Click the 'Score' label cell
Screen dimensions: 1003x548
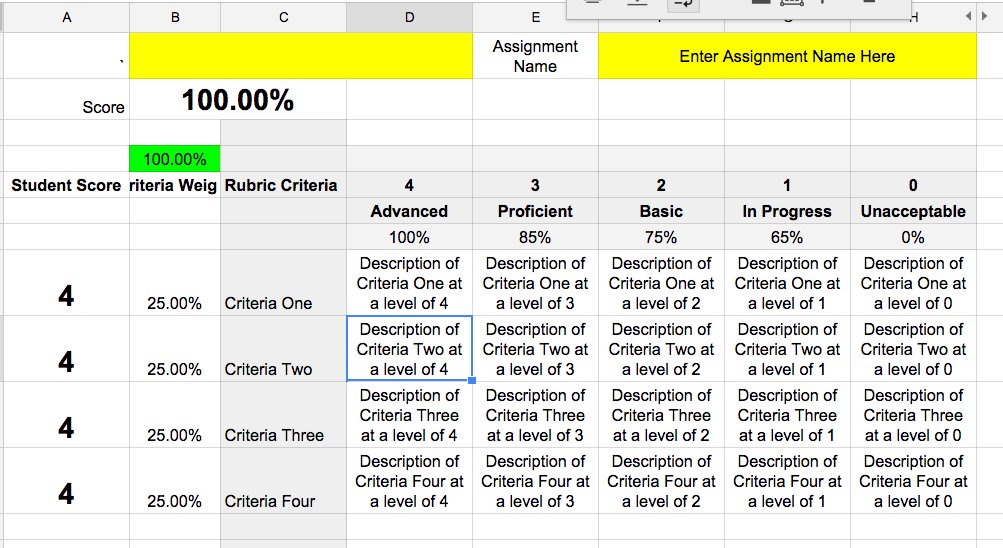67,100
